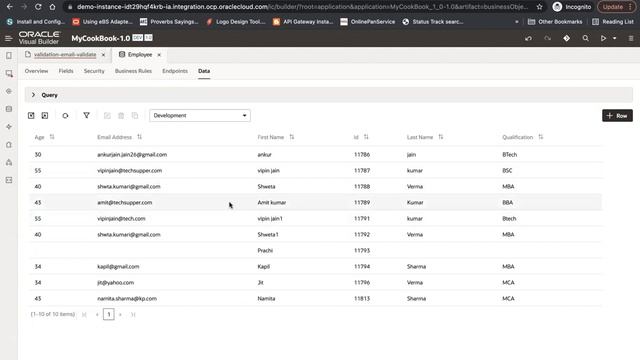Image resolution: width=640 pixels, height=360 pixels.
Task: Open Mobile Apps in left sidebar
Action: [x=9, y=56]
